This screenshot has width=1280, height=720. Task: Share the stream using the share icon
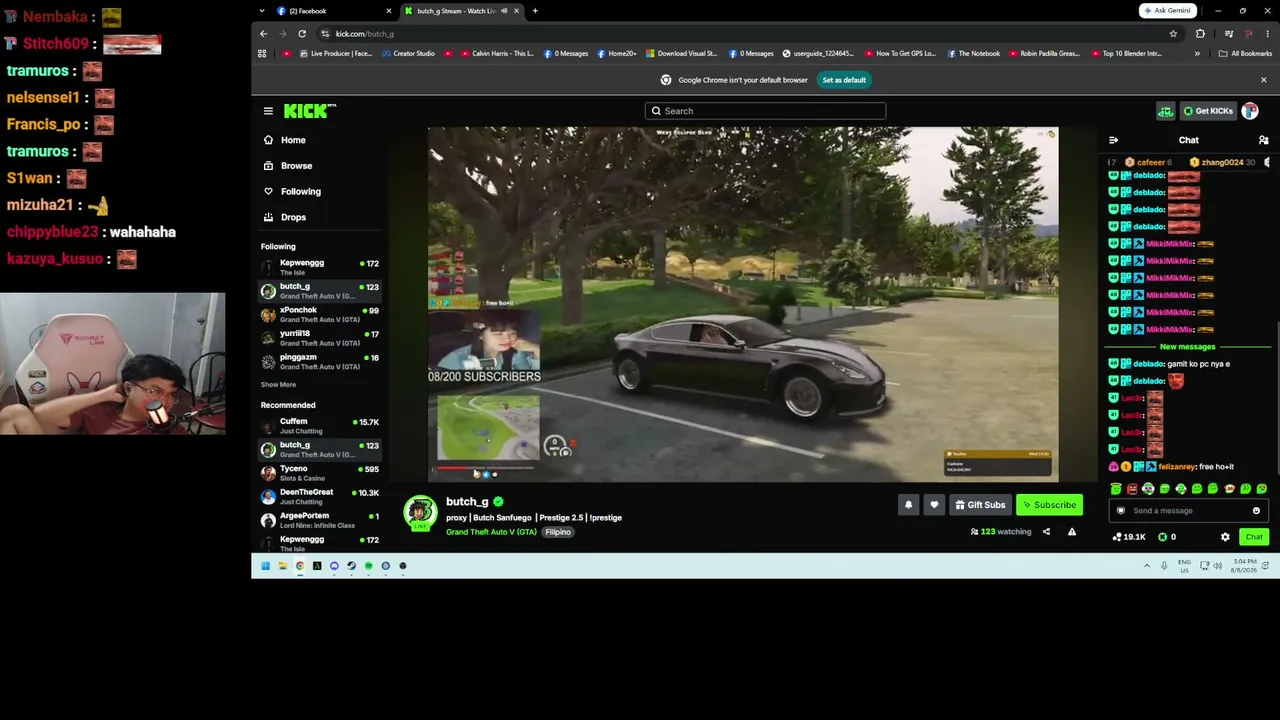[x=1046, y=532]
